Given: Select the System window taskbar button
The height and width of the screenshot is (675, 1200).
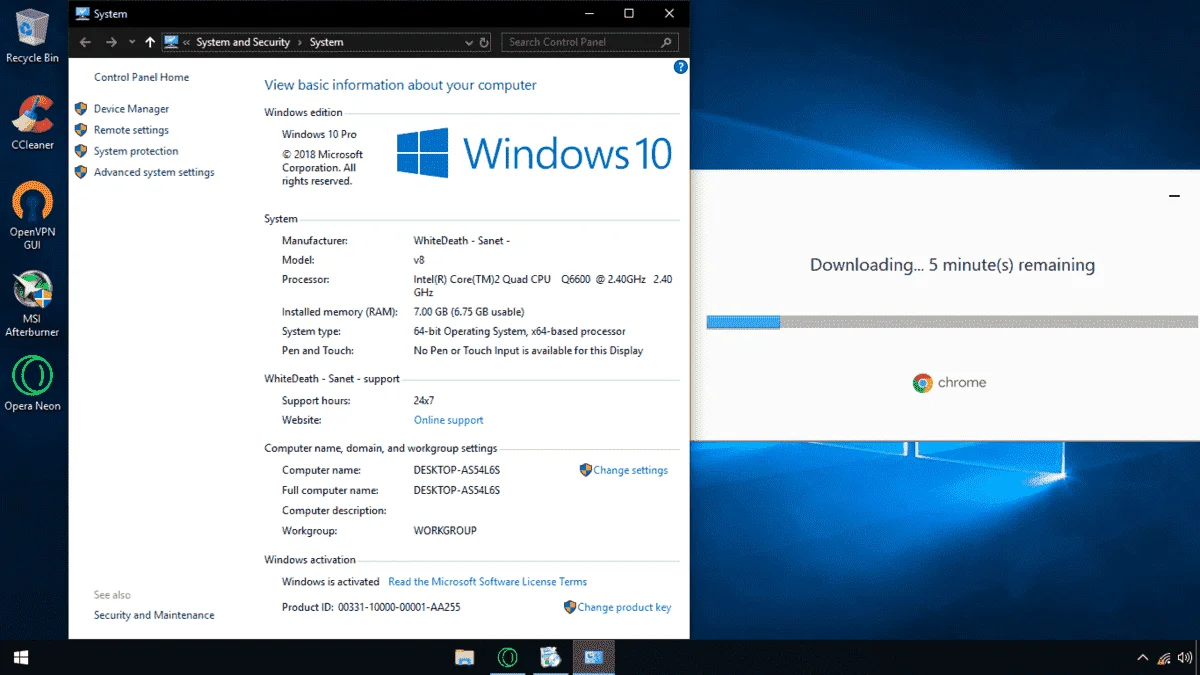Looking at the screenshot, I should (x=594, y=657).
